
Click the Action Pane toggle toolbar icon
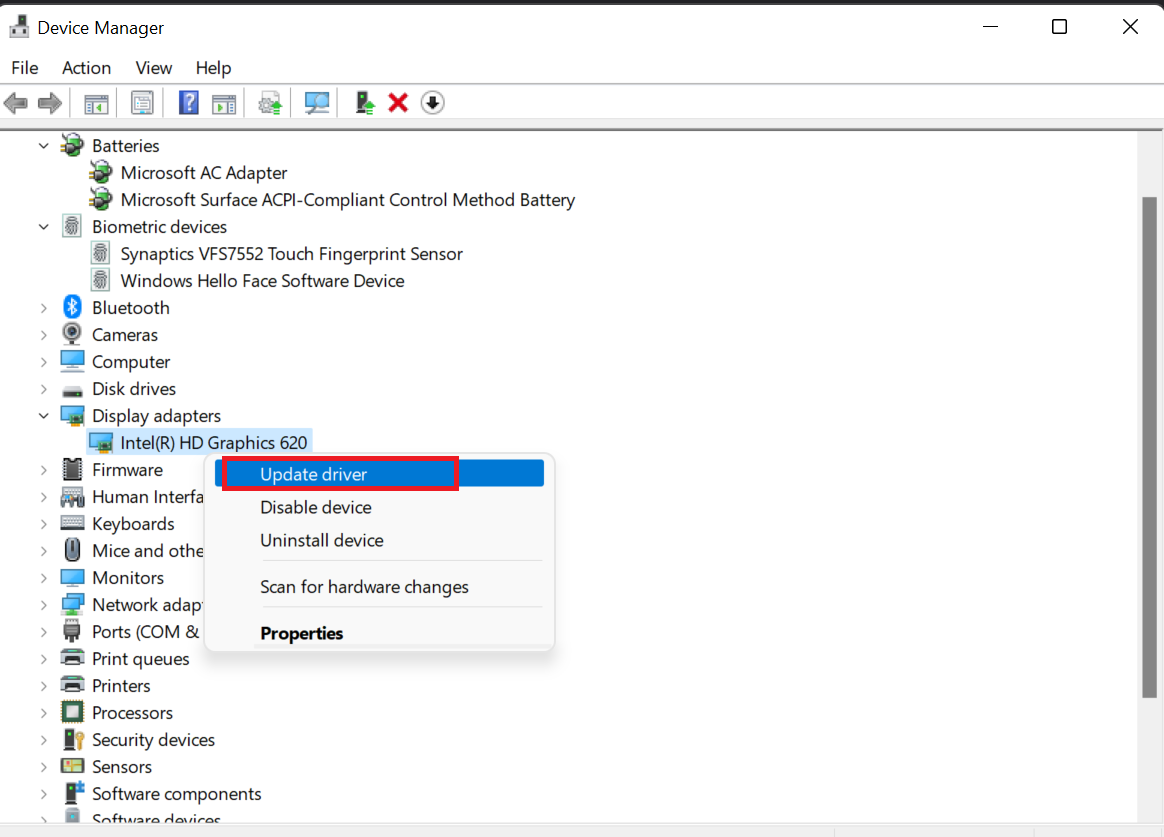(223, 103)
